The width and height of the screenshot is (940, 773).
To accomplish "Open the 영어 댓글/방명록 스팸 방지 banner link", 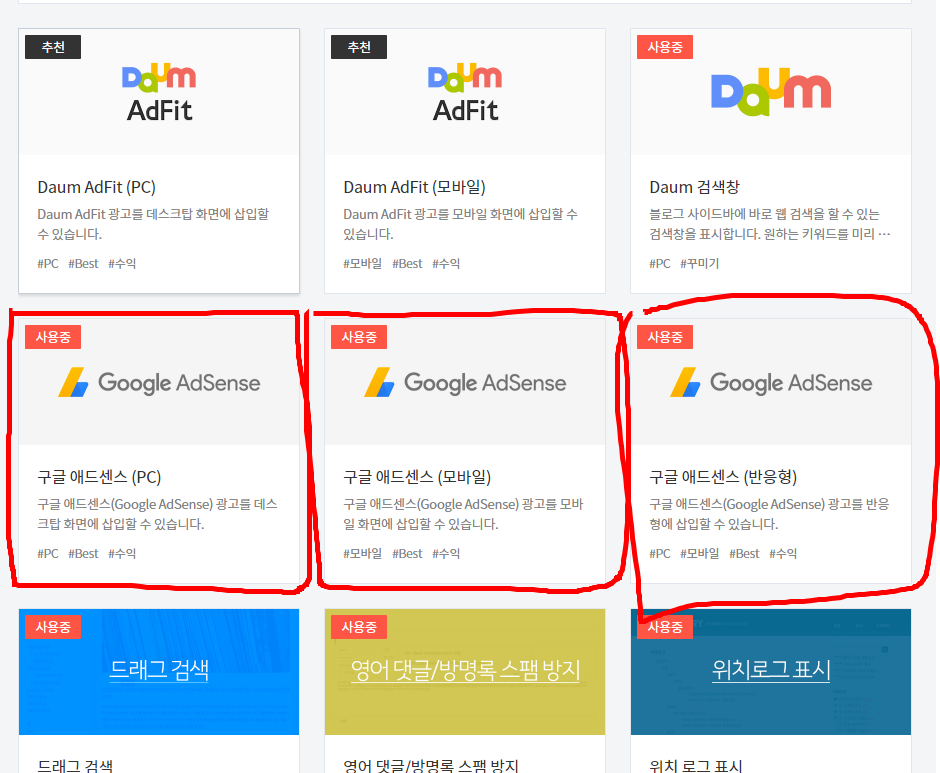I will [x=465, y=669].
